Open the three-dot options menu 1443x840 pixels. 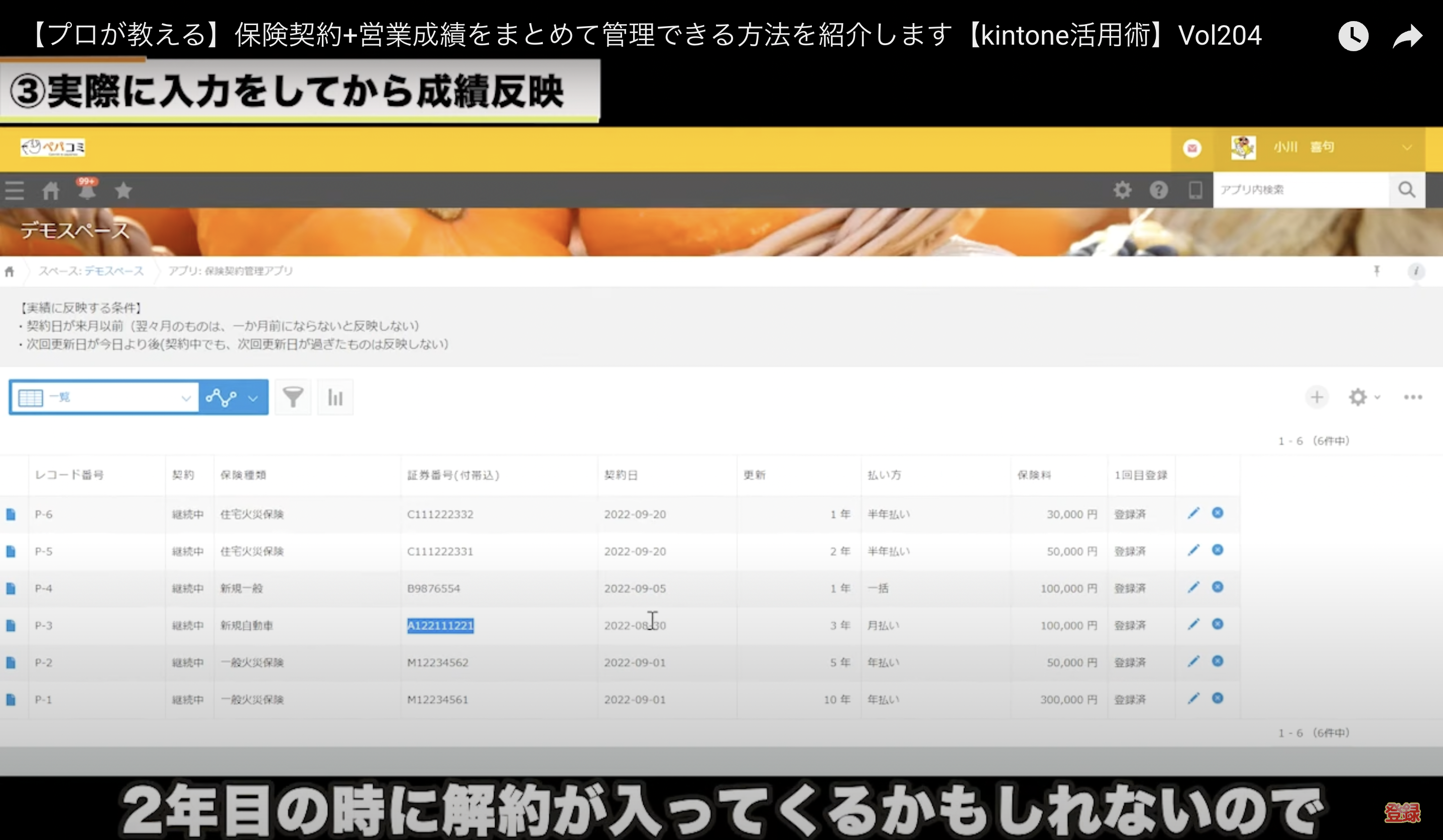1413,397
